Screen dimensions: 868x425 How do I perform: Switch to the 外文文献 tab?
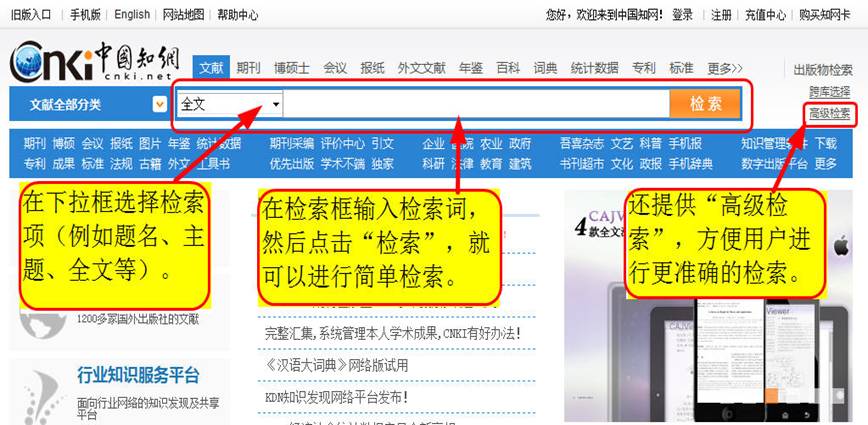[421, 68]
